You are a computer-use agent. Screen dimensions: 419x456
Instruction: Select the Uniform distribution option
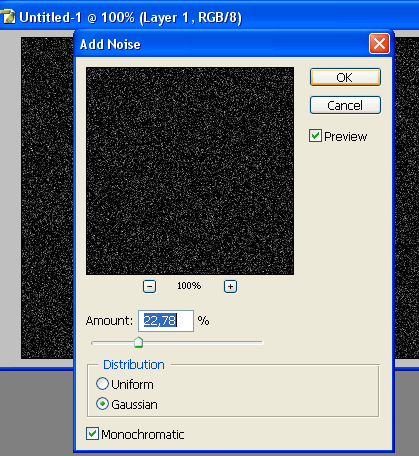(x=102, y=384)
